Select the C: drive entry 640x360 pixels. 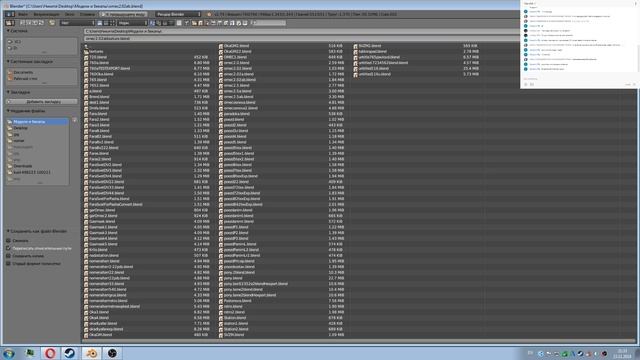(41, 42)
